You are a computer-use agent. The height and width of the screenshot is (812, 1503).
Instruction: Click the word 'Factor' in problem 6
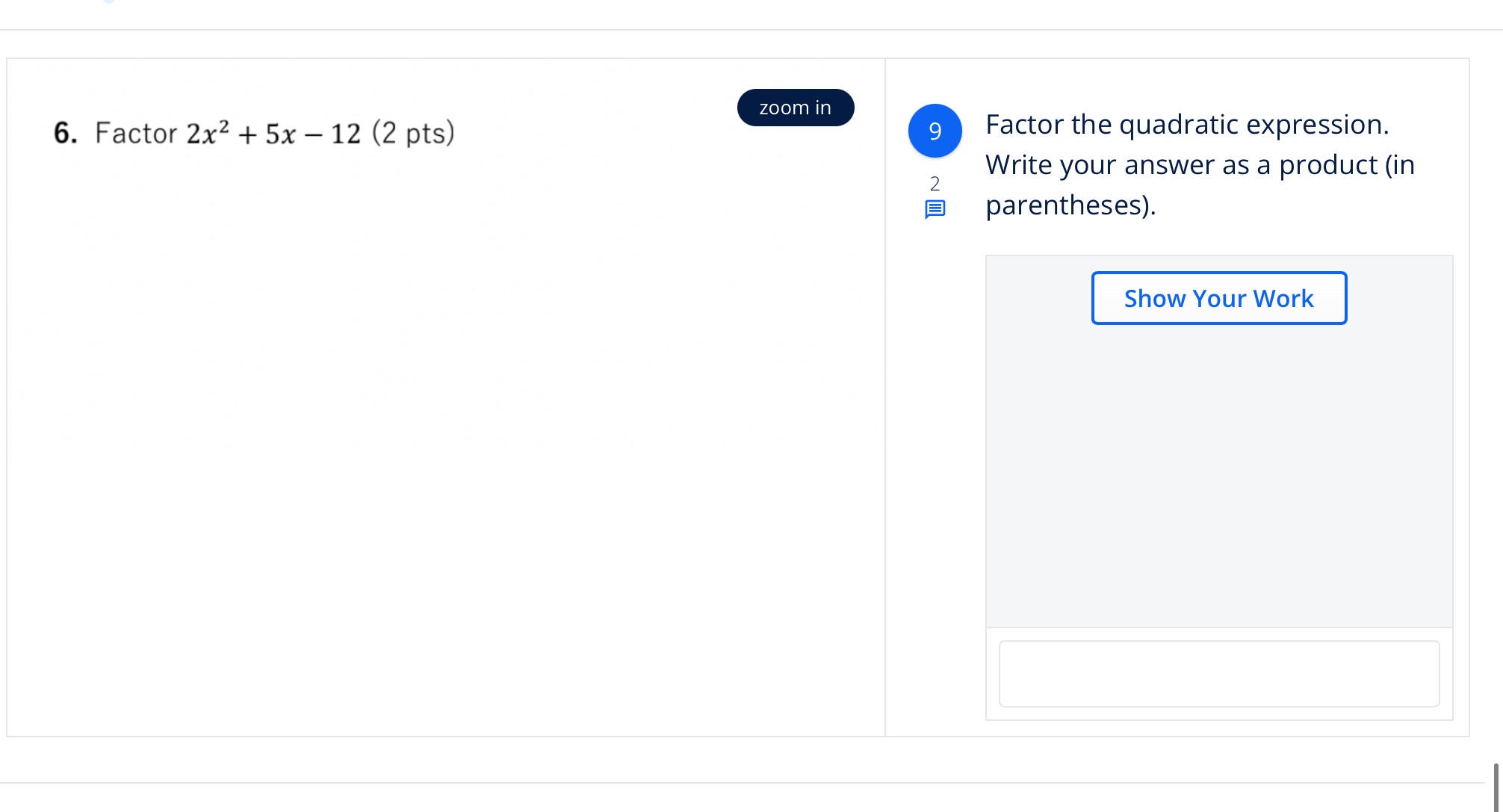coord(136,133)
